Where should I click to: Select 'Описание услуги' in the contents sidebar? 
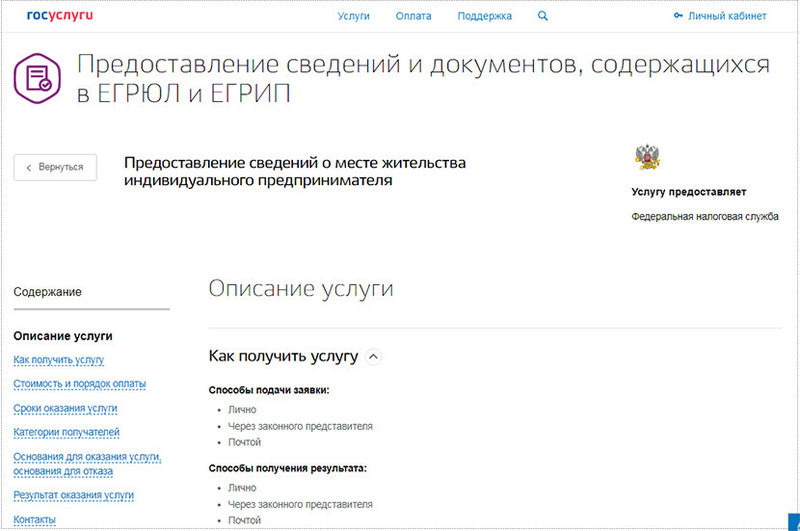click(63, 336)
